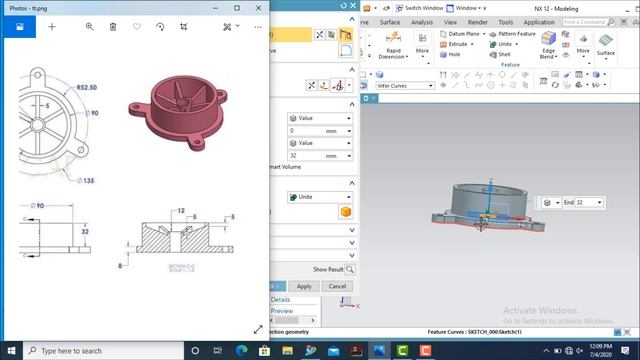Collapse the Direction section chevron

coord(352,70)
